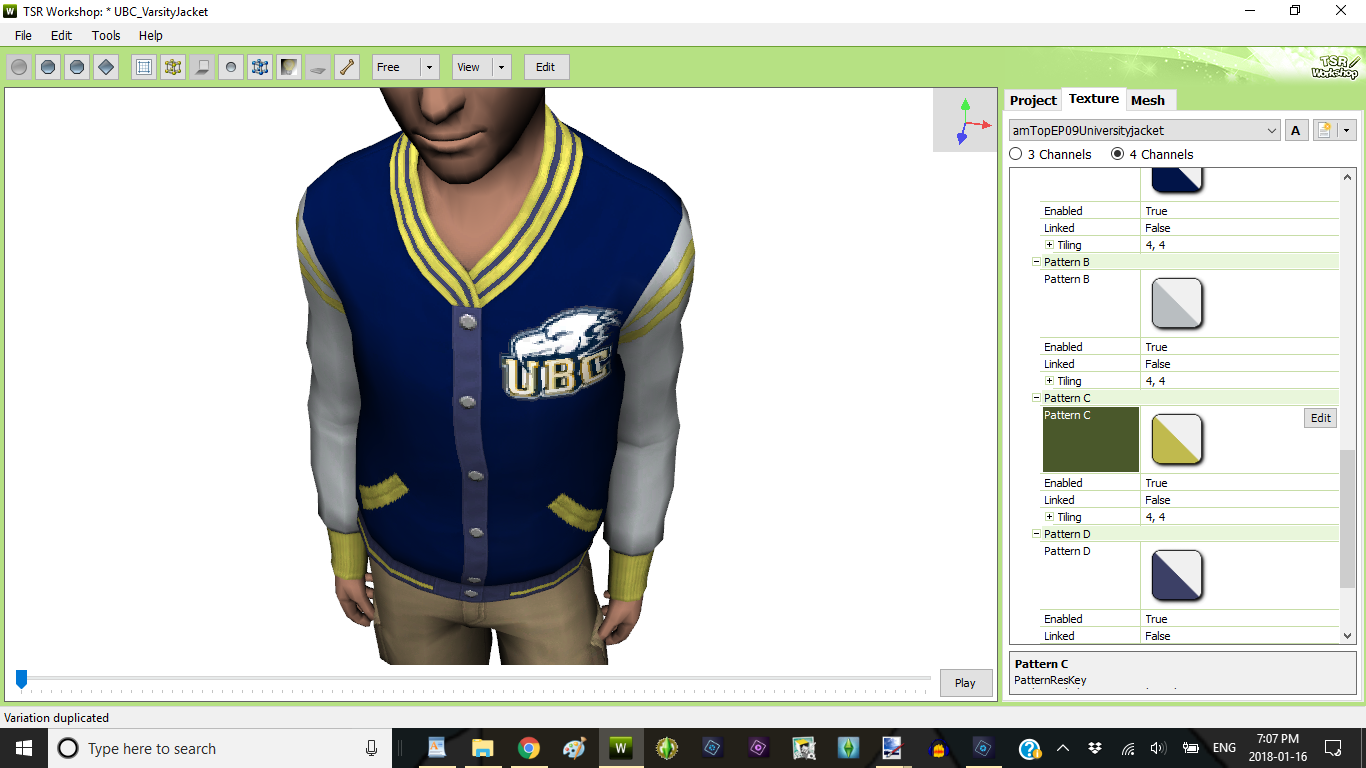The width and height of the screenshot is (1366, 768).
Task: Click the diamond-shaped view icon
Action: coord(106,67)
